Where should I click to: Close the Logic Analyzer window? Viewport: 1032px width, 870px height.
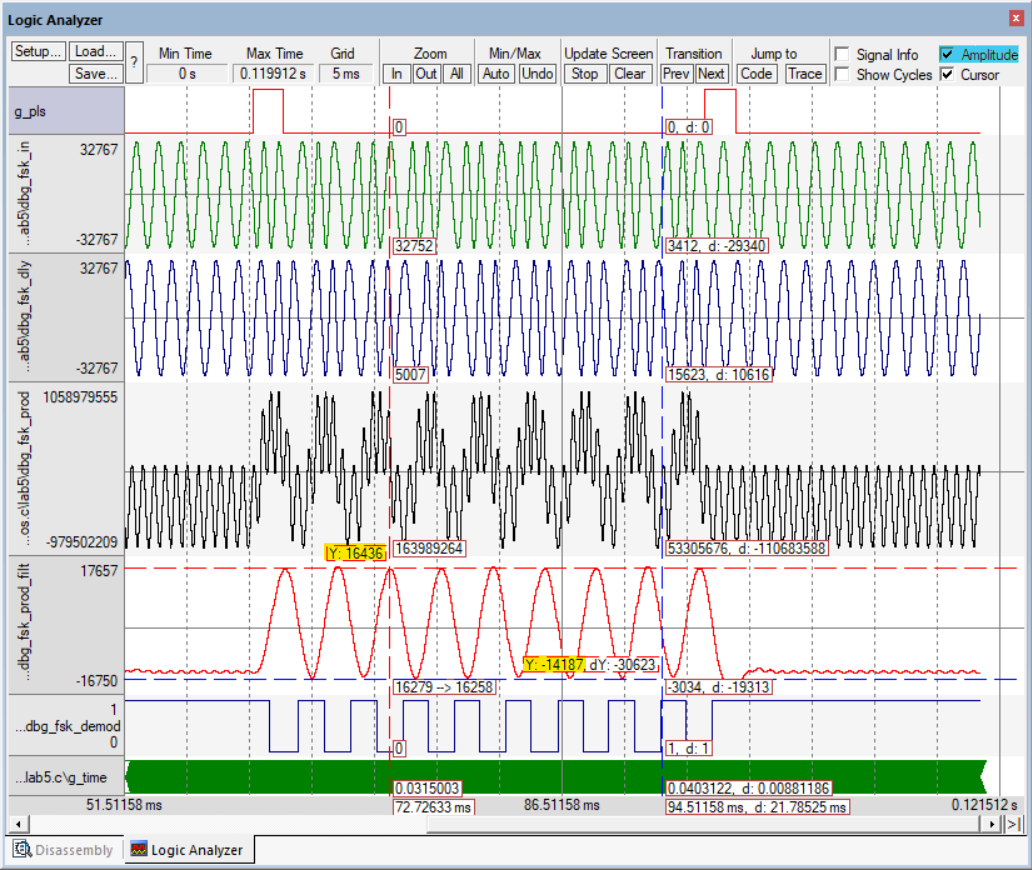[1018, 19]
